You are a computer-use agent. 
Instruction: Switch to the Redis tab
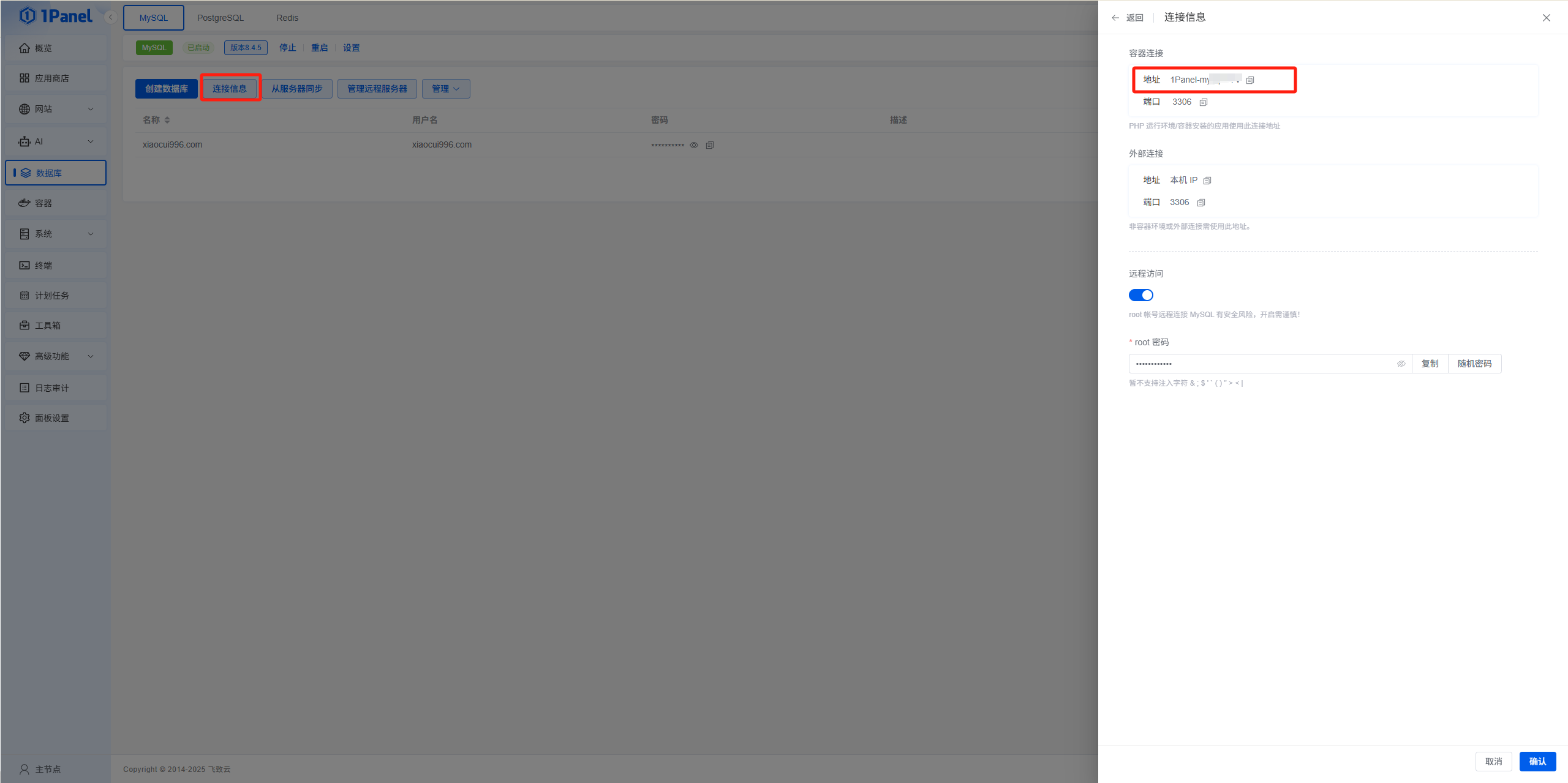[x=287, y=18]
